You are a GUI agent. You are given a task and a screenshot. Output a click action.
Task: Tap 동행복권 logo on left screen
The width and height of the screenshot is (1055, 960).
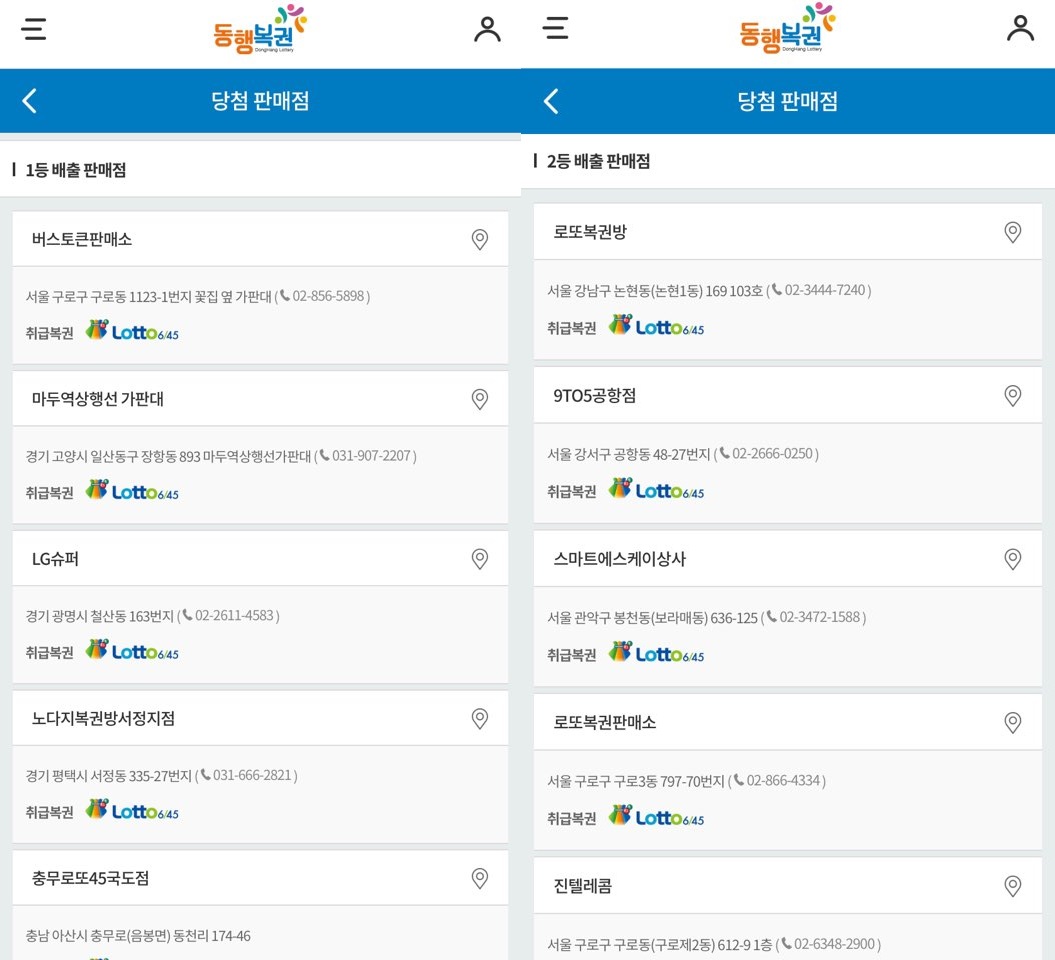[260, 29]
